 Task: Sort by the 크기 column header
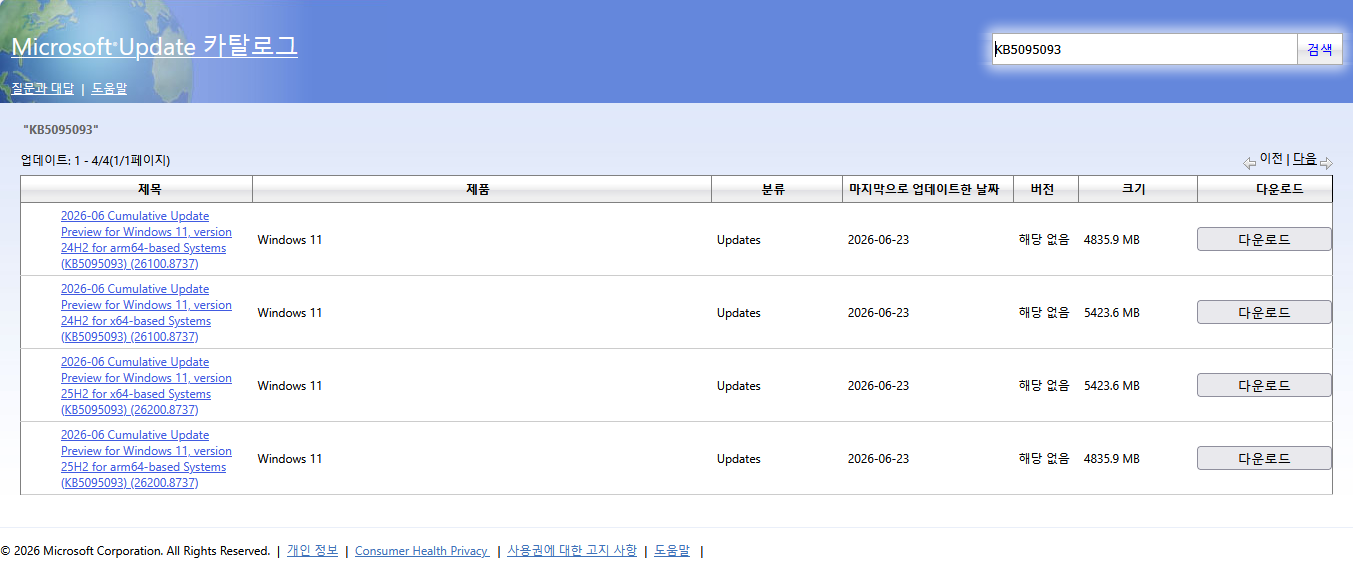pyautogui.click(x=1138, y=189)
